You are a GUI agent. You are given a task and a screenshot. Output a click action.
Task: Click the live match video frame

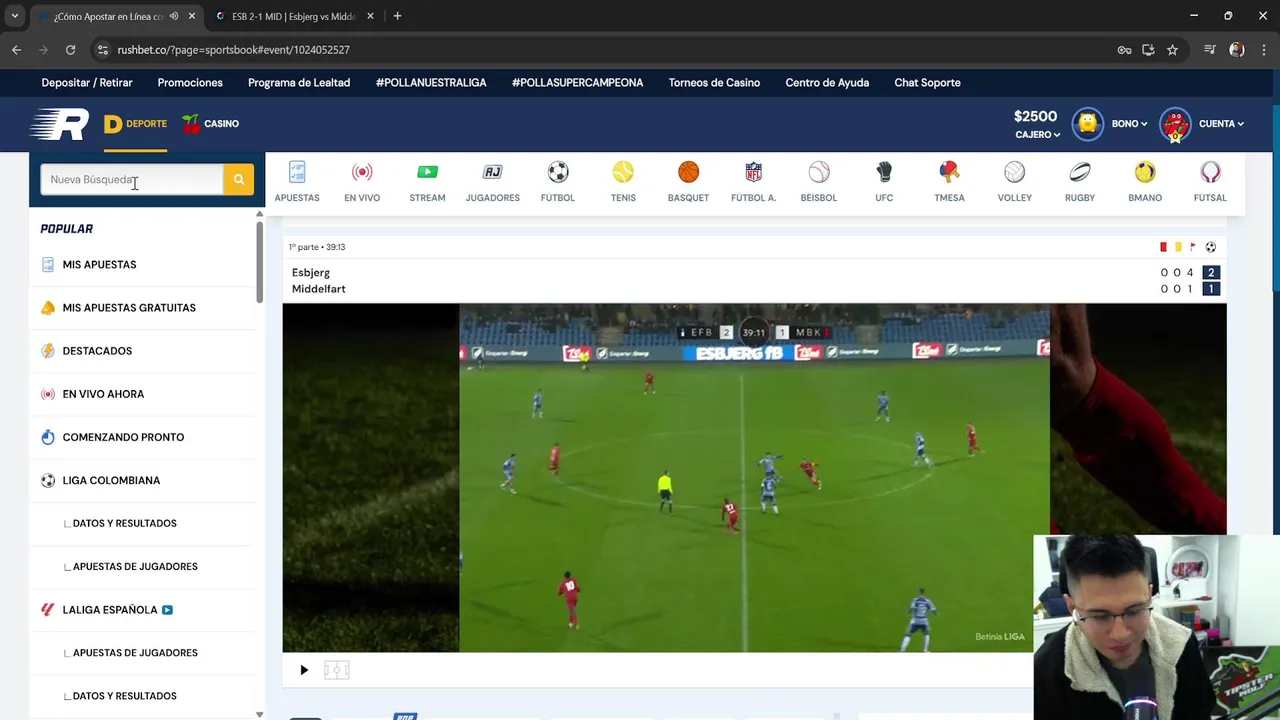(754, 478)
